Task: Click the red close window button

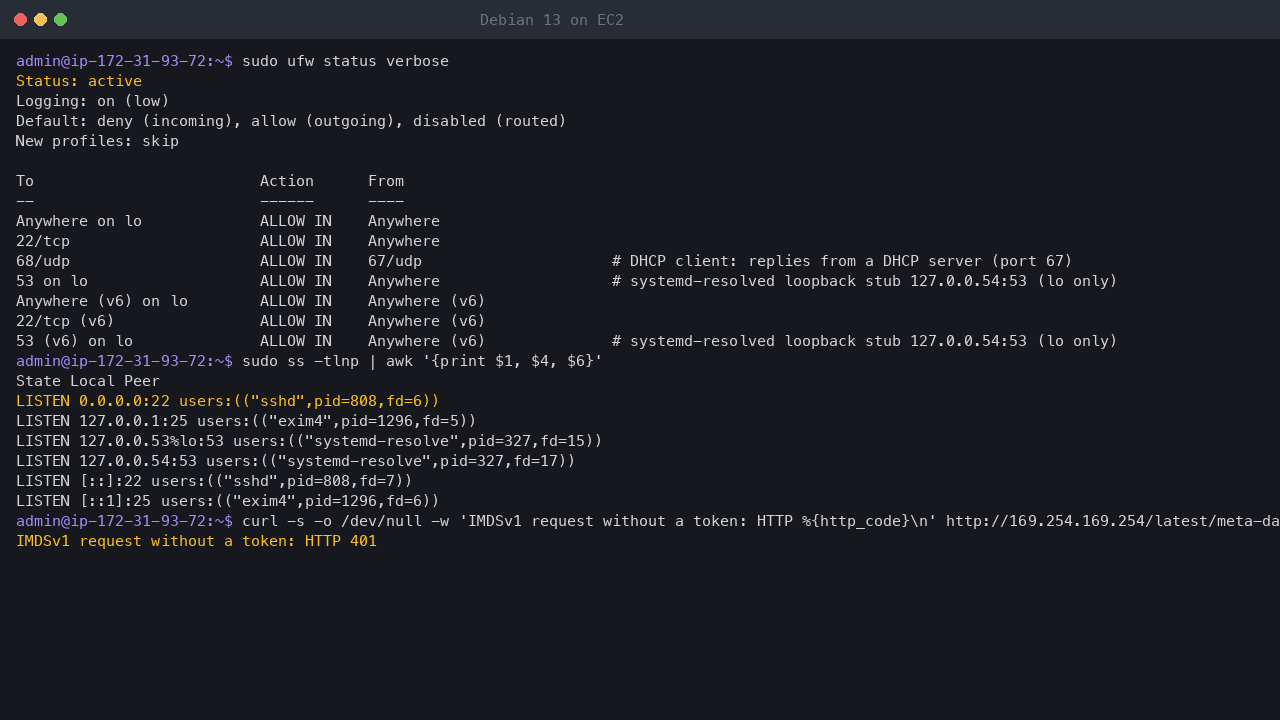Action: tap(20, 20)
